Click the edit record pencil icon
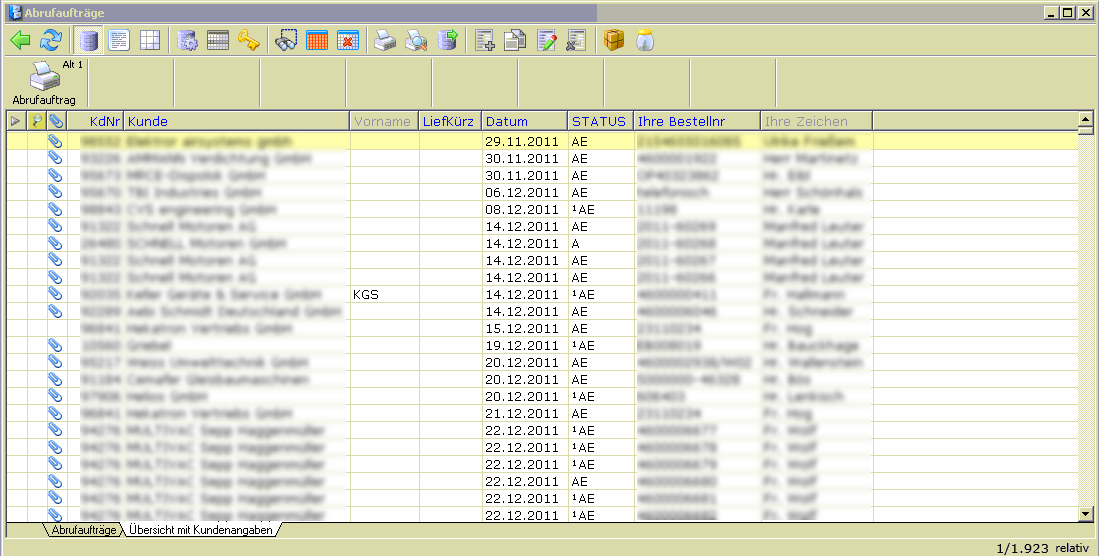 point(546,40)
